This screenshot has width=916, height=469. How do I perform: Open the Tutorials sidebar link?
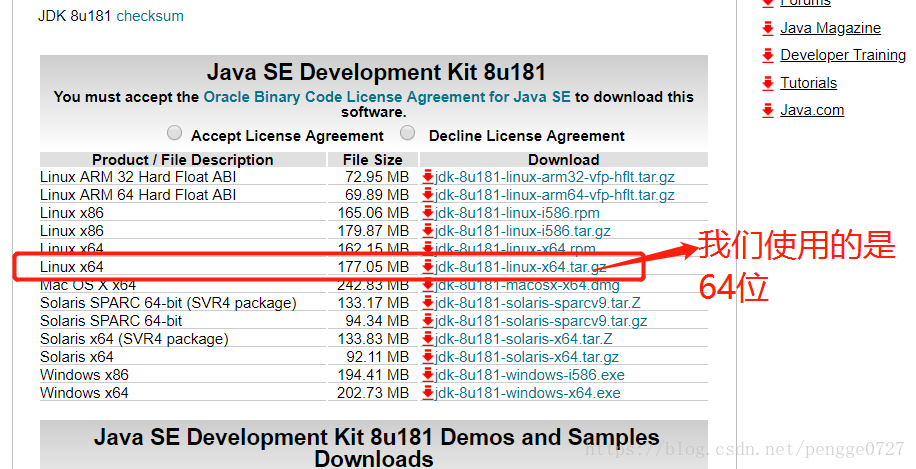pyautogui.click(x=809, y=83)
